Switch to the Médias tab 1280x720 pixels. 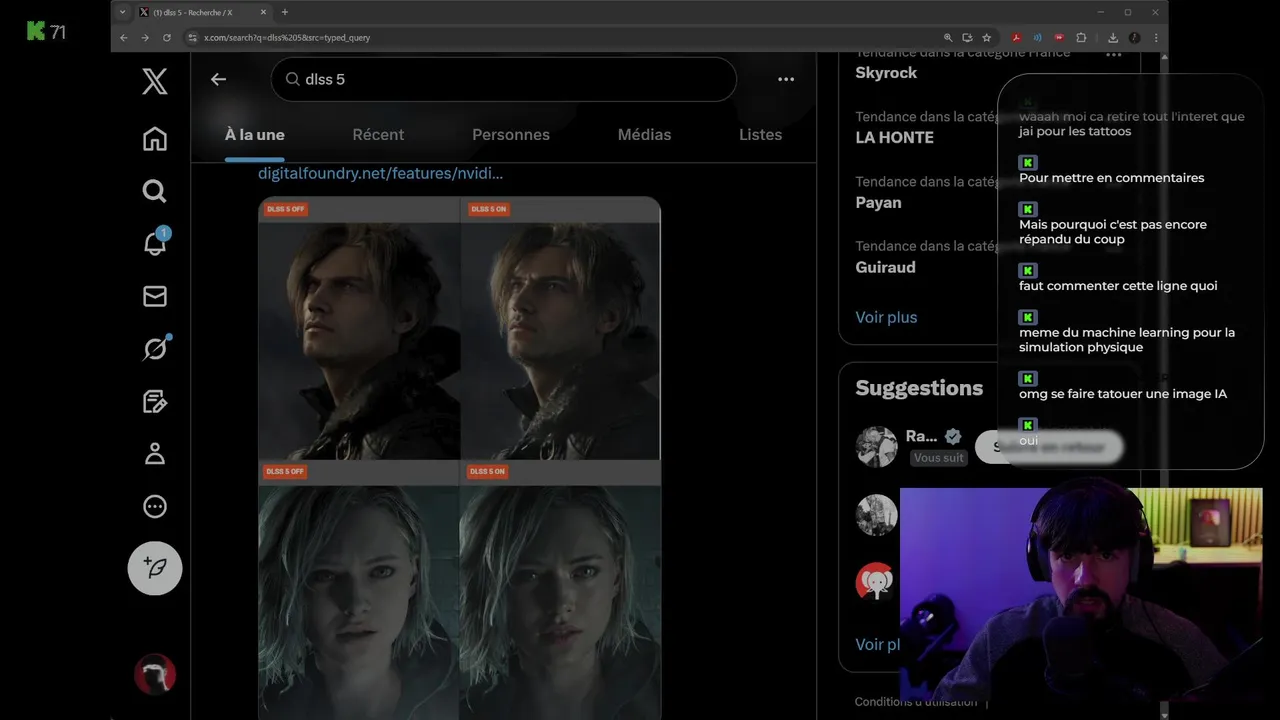tap(644, 134)
